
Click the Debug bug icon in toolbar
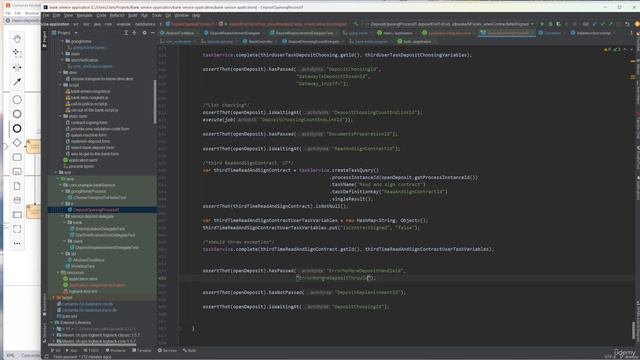click(550, 24)
